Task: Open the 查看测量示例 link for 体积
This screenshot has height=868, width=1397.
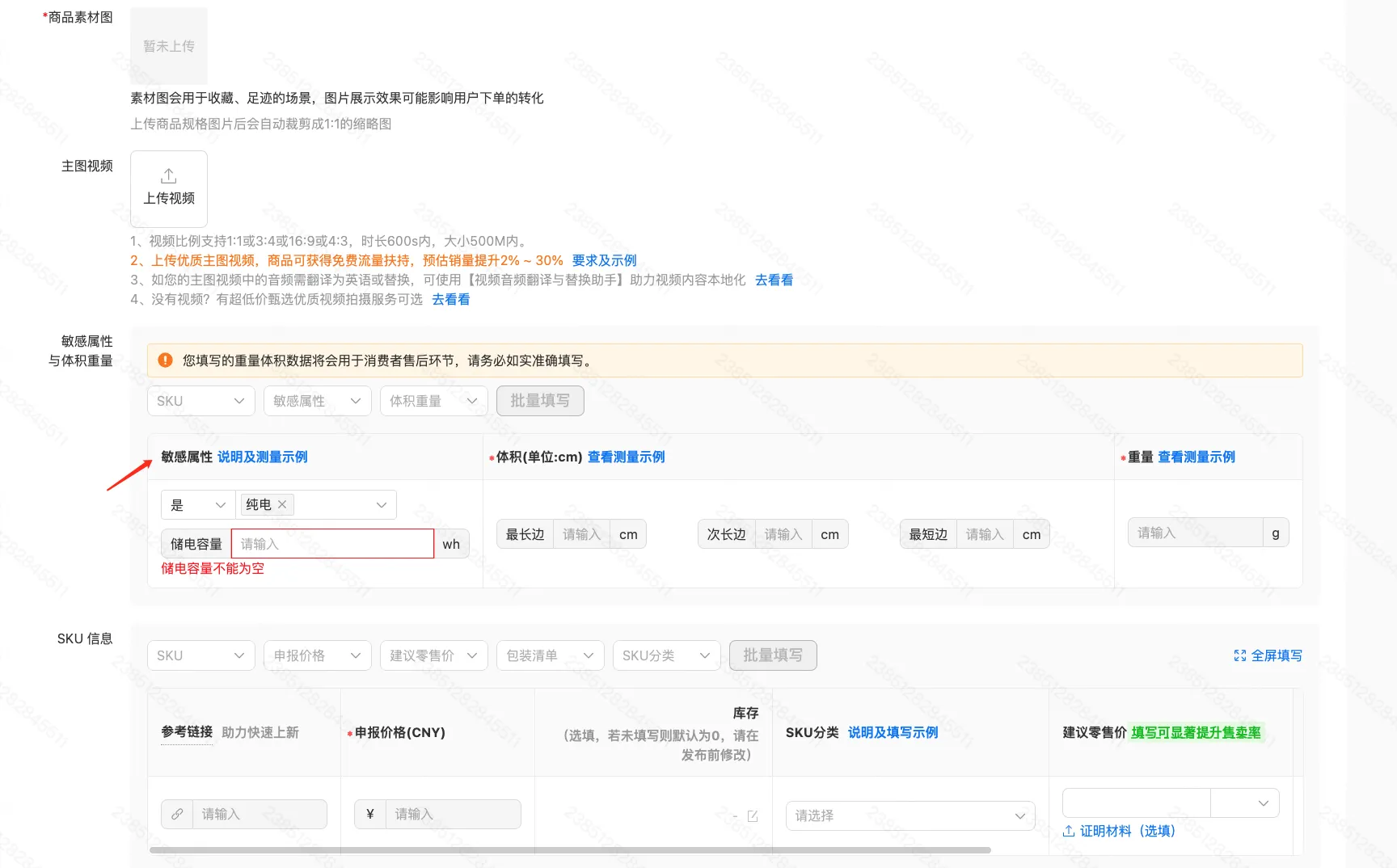Action: coord(626,457)
